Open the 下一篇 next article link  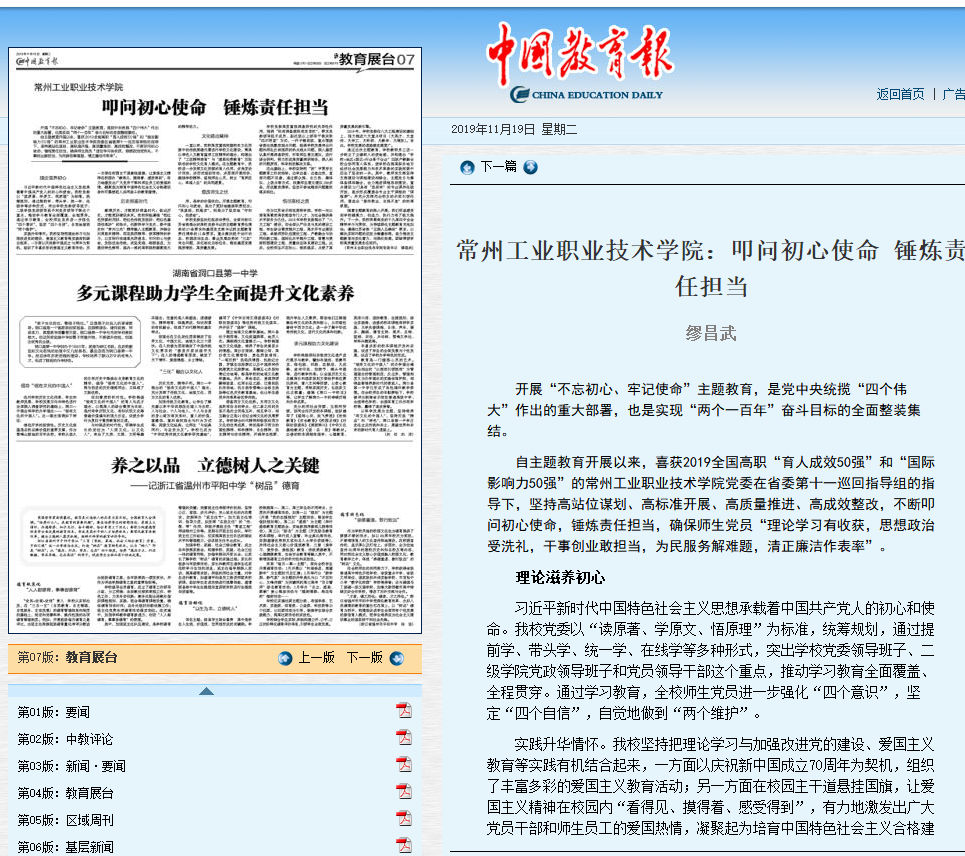click(x=499, y=167)
